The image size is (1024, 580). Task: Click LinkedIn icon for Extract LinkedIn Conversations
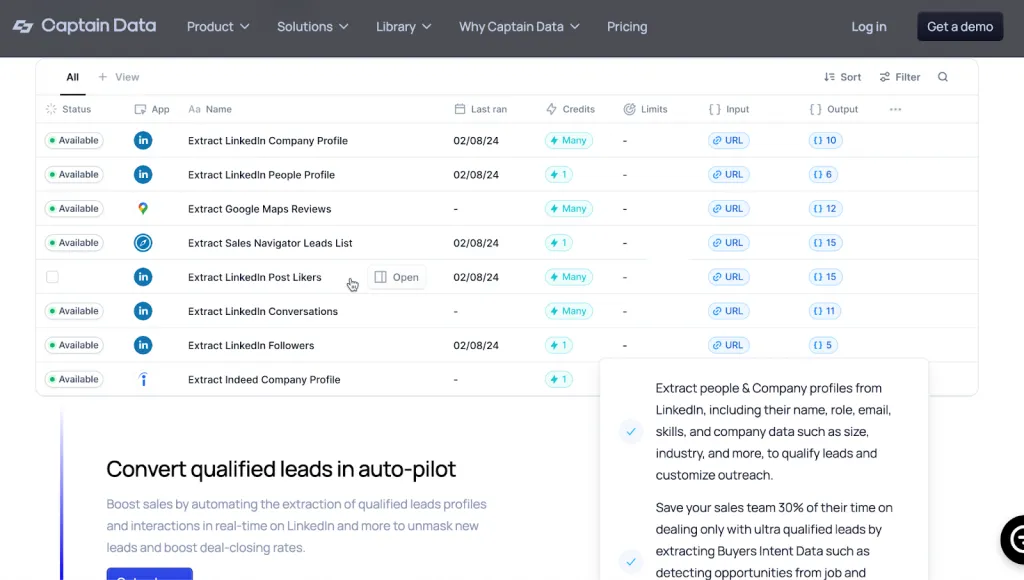tap(143, 311)
